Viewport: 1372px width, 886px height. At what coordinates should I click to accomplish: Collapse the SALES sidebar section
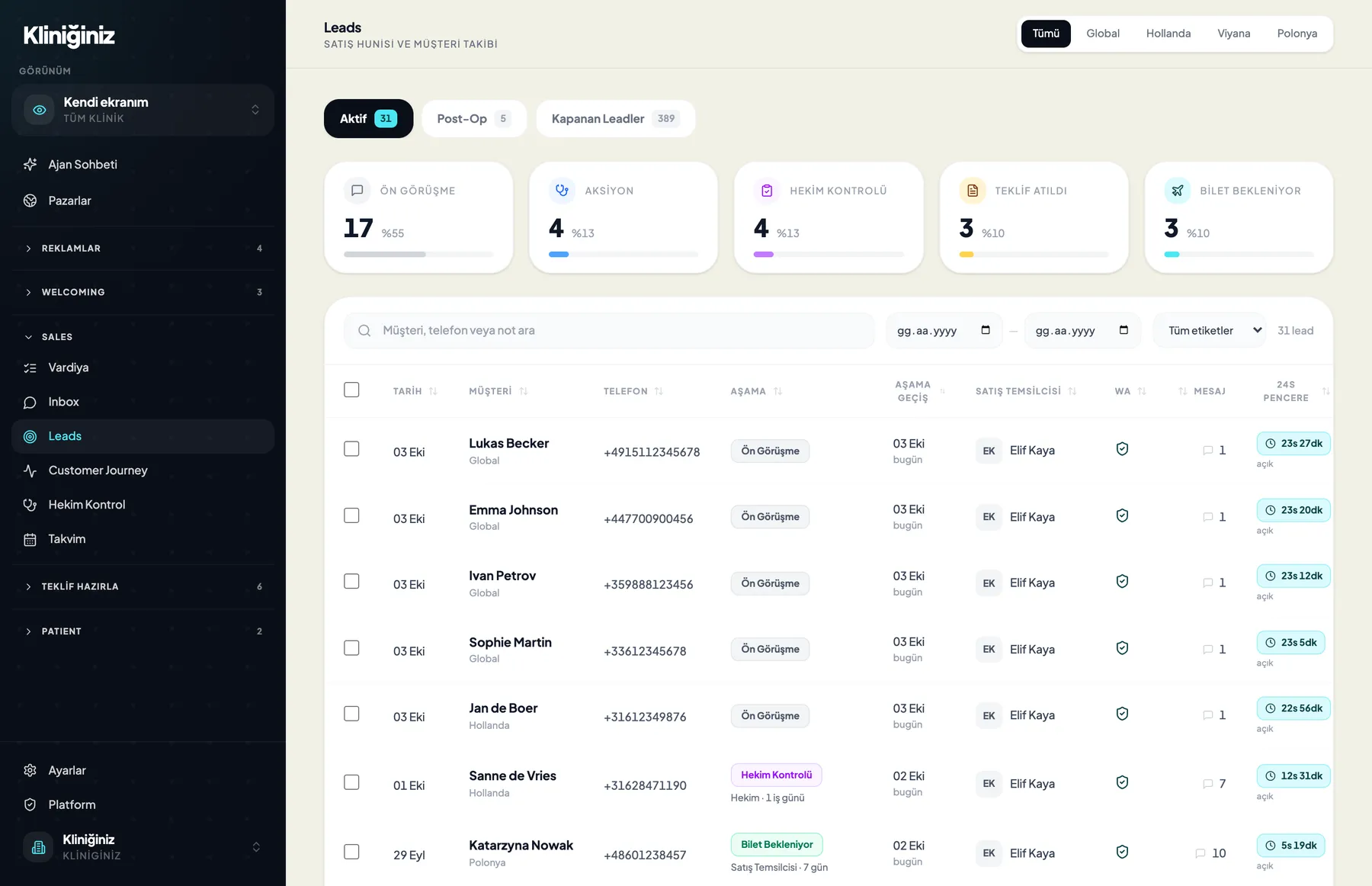143,337
